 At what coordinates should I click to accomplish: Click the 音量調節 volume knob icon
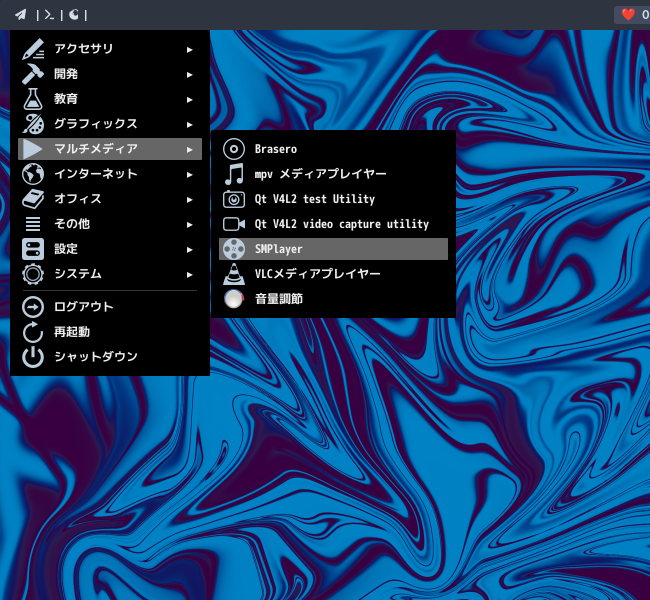[234, 299]
